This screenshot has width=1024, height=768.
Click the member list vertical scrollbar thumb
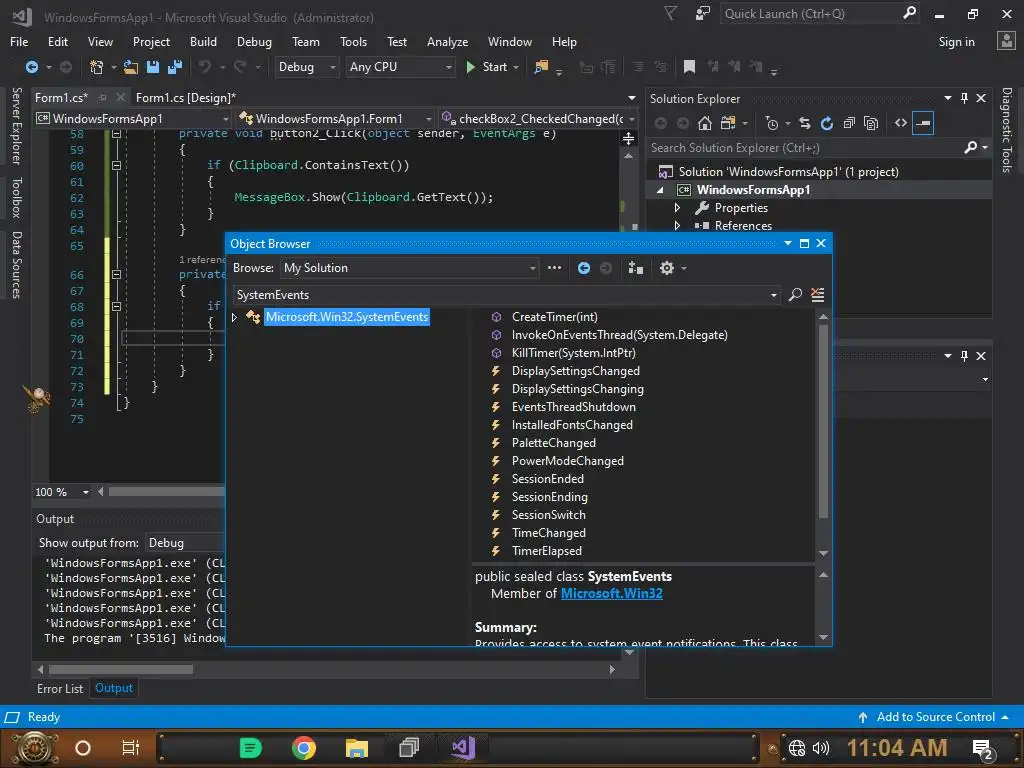click(824, 422)
